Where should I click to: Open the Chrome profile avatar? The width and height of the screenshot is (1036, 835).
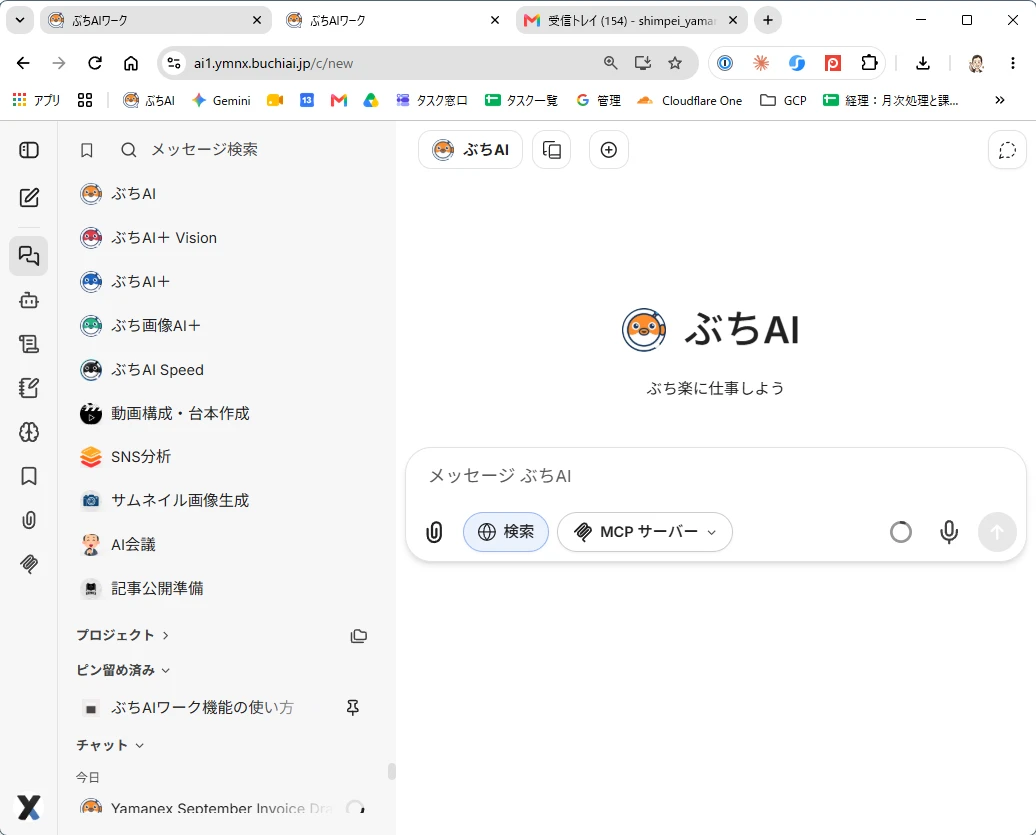pos(976,63)
